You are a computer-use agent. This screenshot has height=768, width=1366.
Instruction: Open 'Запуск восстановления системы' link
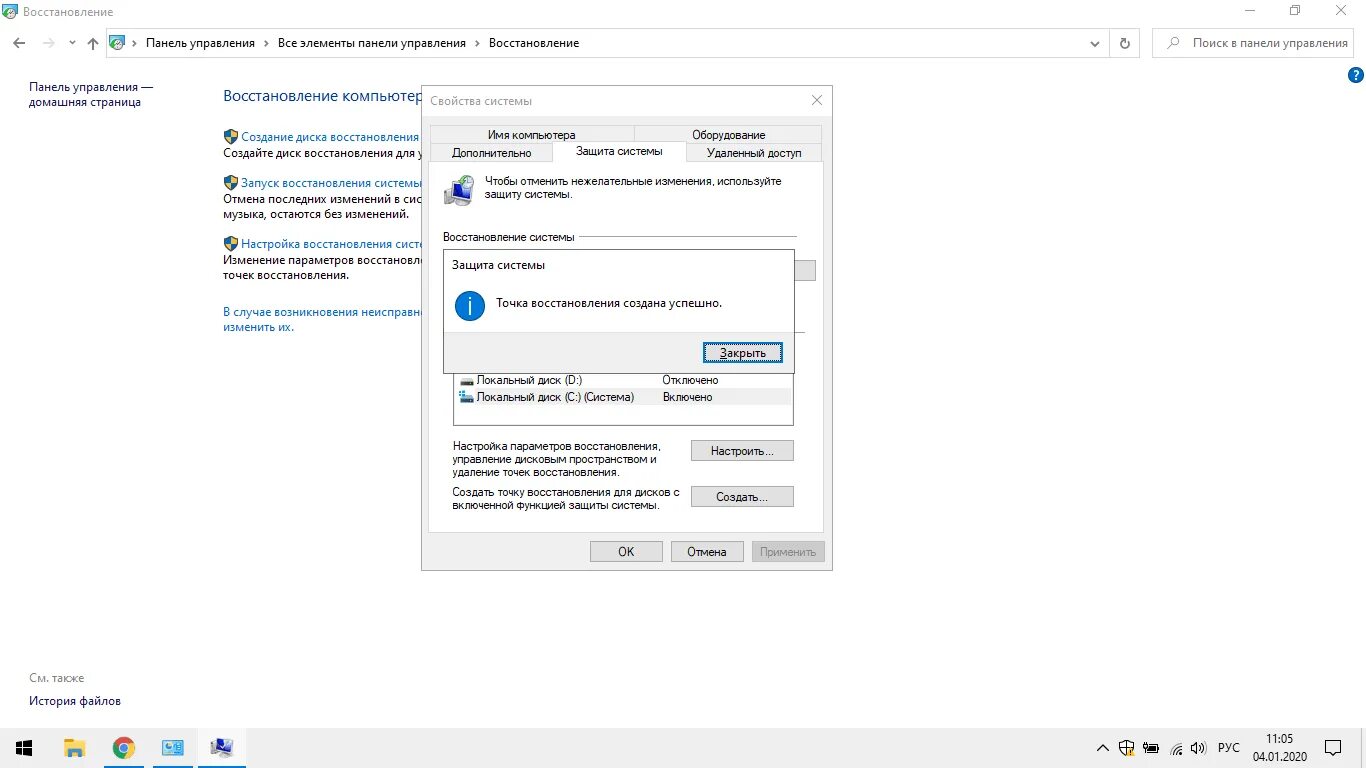point(332,183)
